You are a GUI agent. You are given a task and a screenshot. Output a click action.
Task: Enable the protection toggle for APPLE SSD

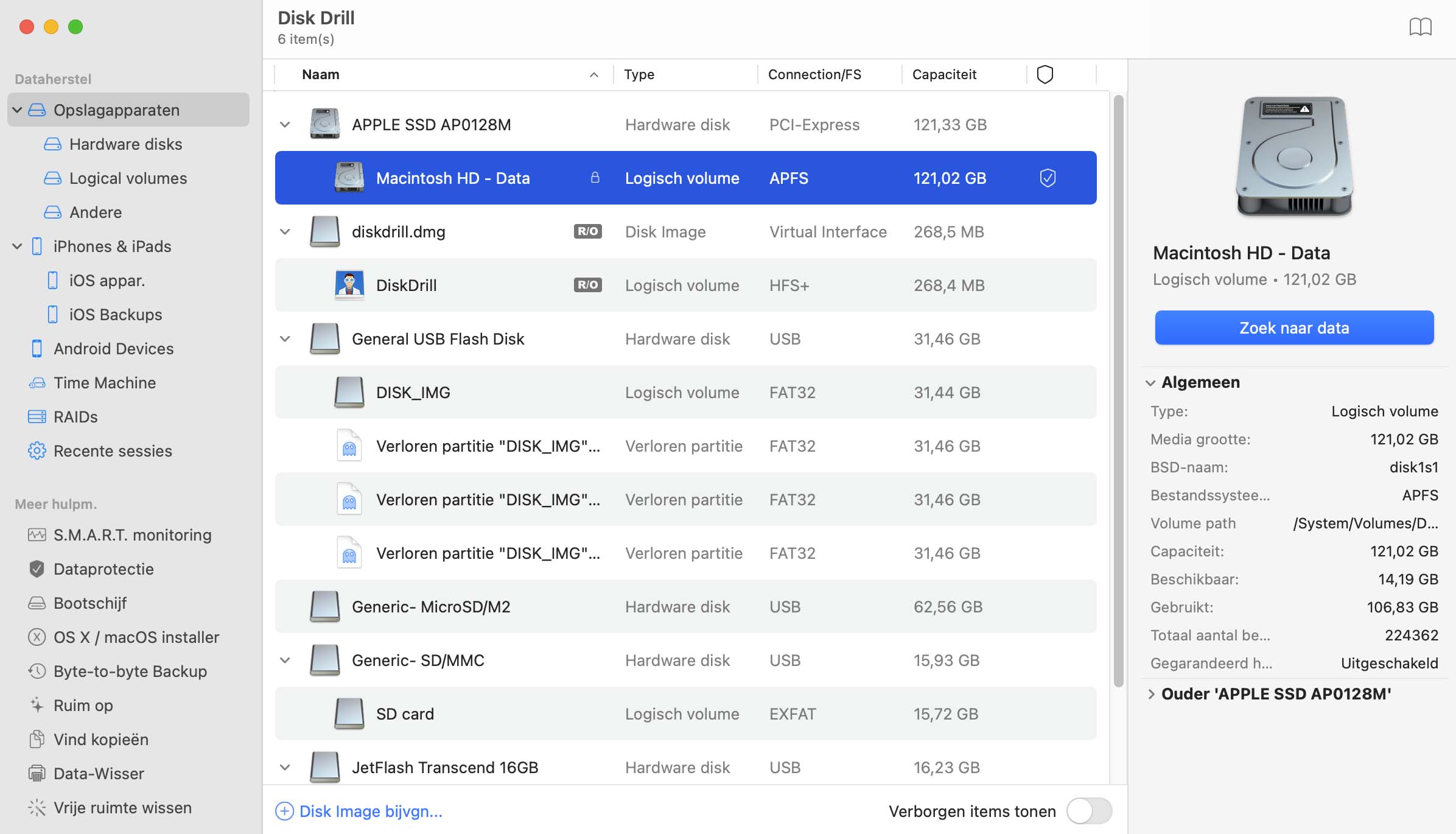pos(1046,123)
